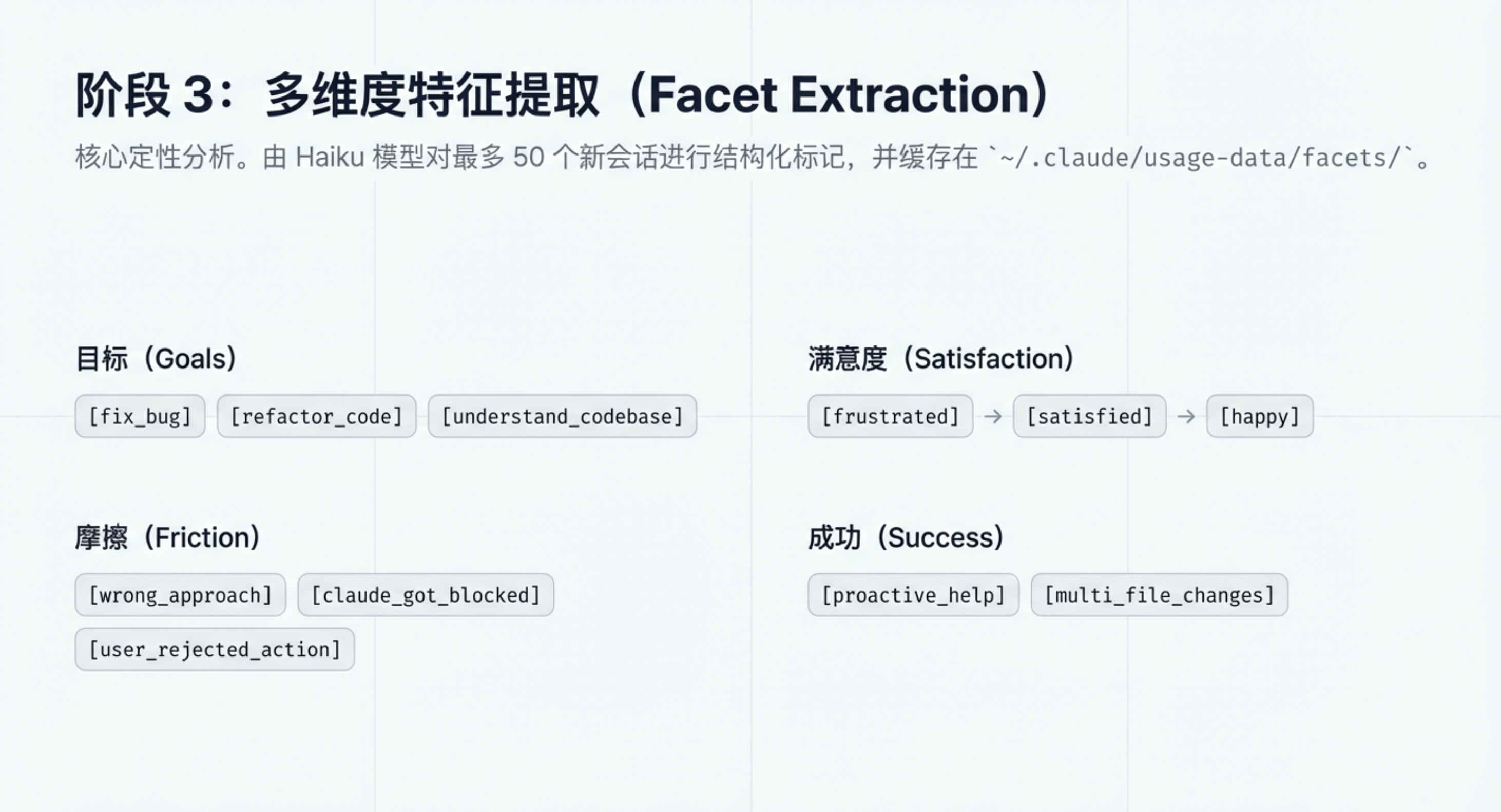Click the [fix_bug] goal tag
The width and height of the screenshot is (1501, 812).
tap(140, 416)
